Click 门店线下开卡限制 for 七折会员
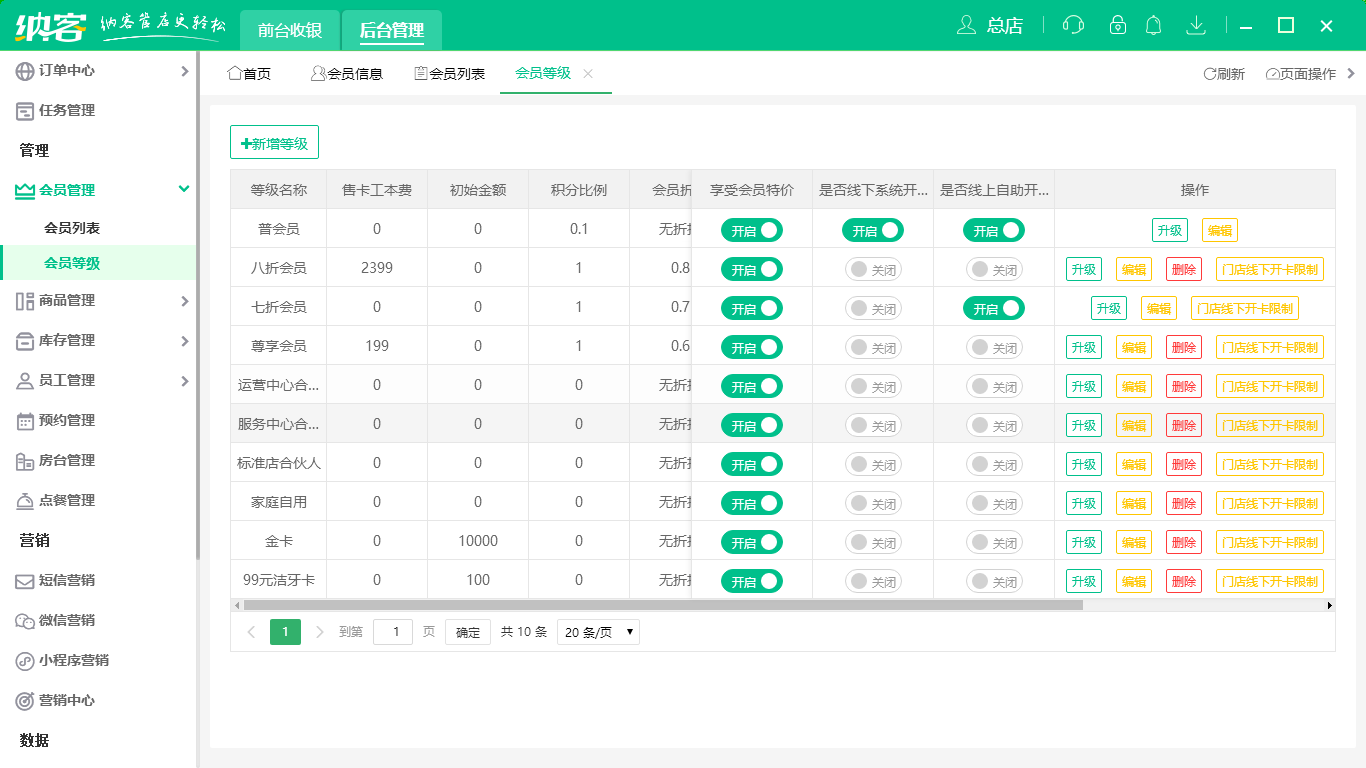The height and width of the screenshot is (768, 1366). tap(1245, 308)
